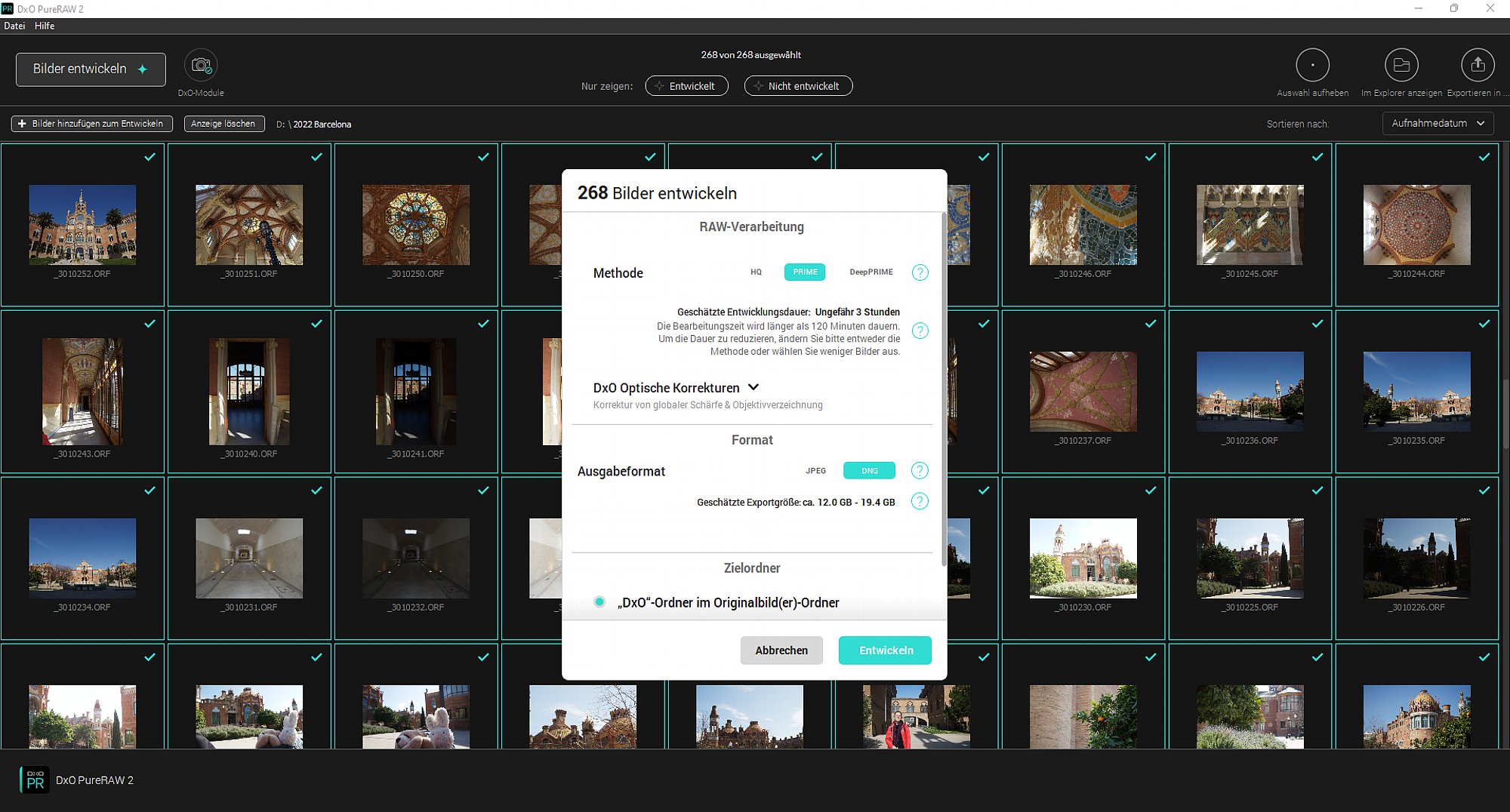This screenshot has width=1510, height=812.
Task: Open help icon next to Ausgabeformat
Action: pos(919,471)
